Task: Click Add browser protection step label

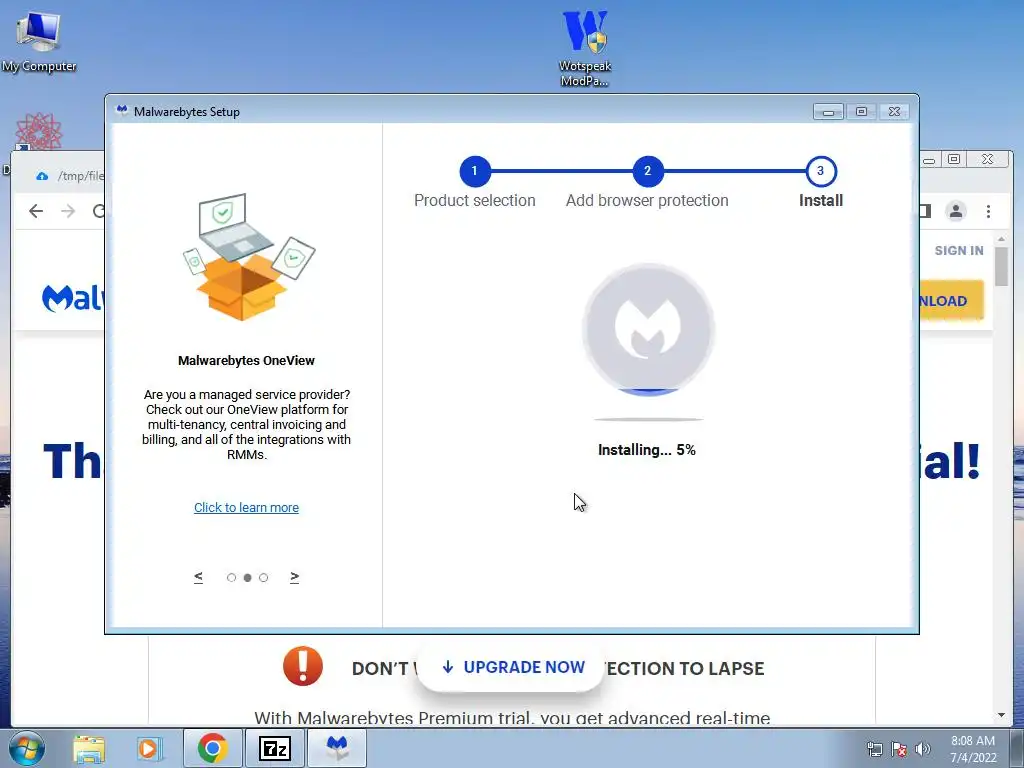Action: pyautogui.click(x=647, y=200)
